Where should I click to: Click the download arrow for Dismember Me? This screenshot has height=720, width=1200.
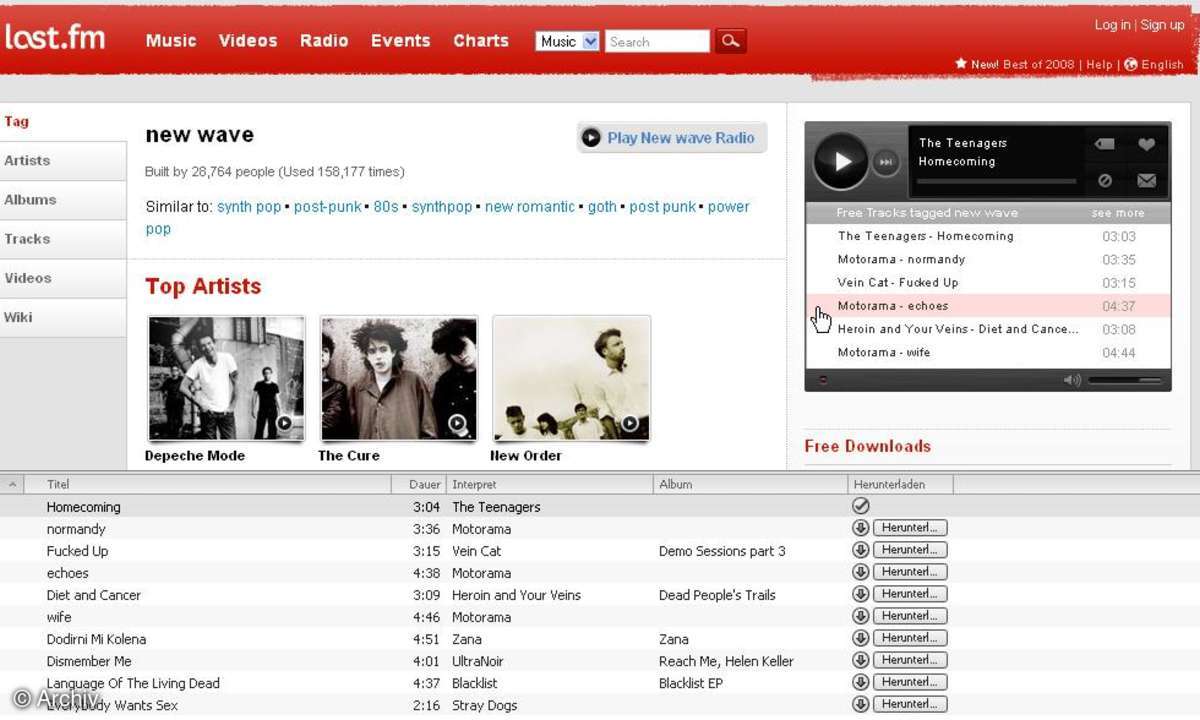pyautogui.click(x=860, y=660)
